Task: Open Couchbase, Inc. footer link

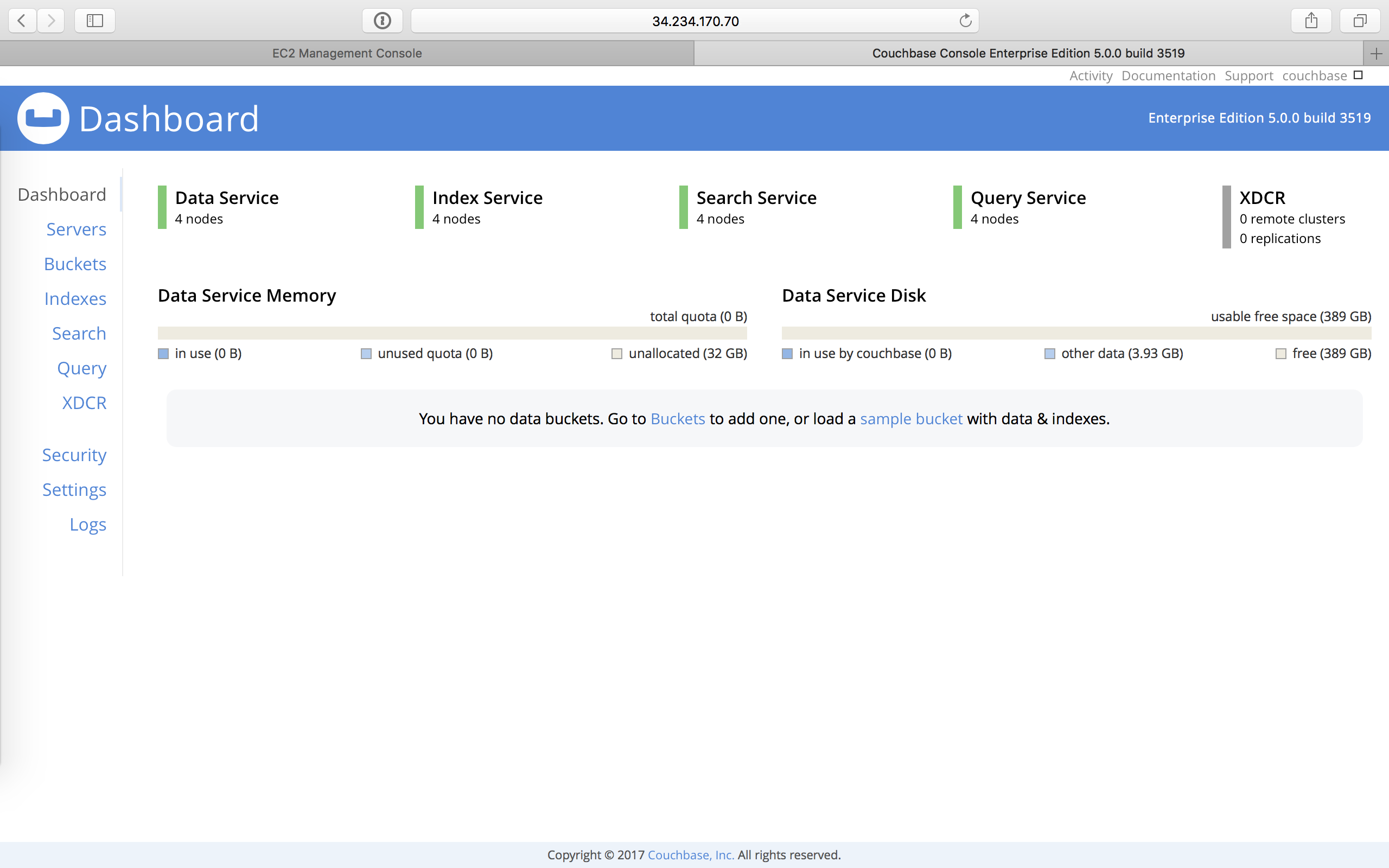Action: (x=691, y=855)
